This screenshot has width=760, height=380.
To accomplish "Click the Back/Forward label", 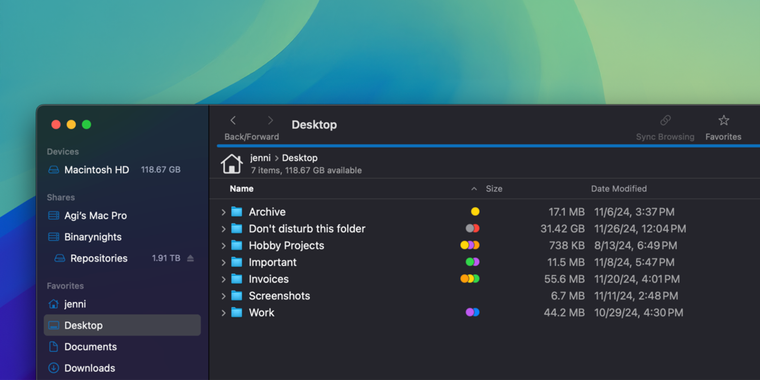I will [252, 137].
